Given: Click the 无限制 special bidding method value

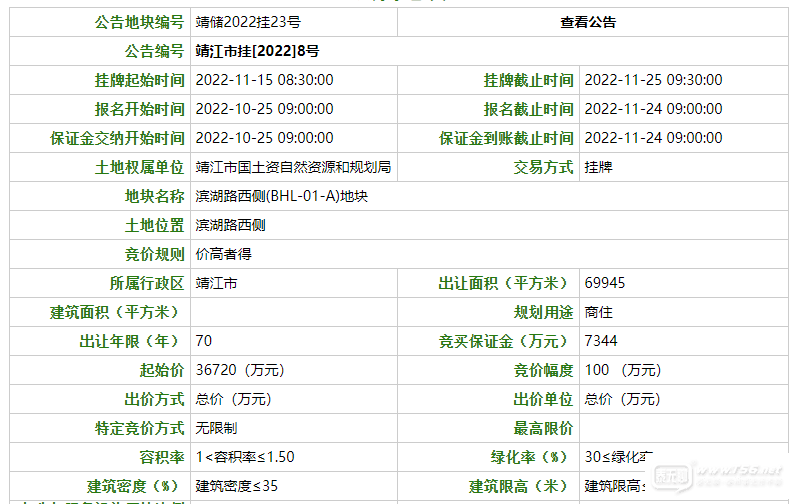Looking at the screenshot, I should 216,428.
